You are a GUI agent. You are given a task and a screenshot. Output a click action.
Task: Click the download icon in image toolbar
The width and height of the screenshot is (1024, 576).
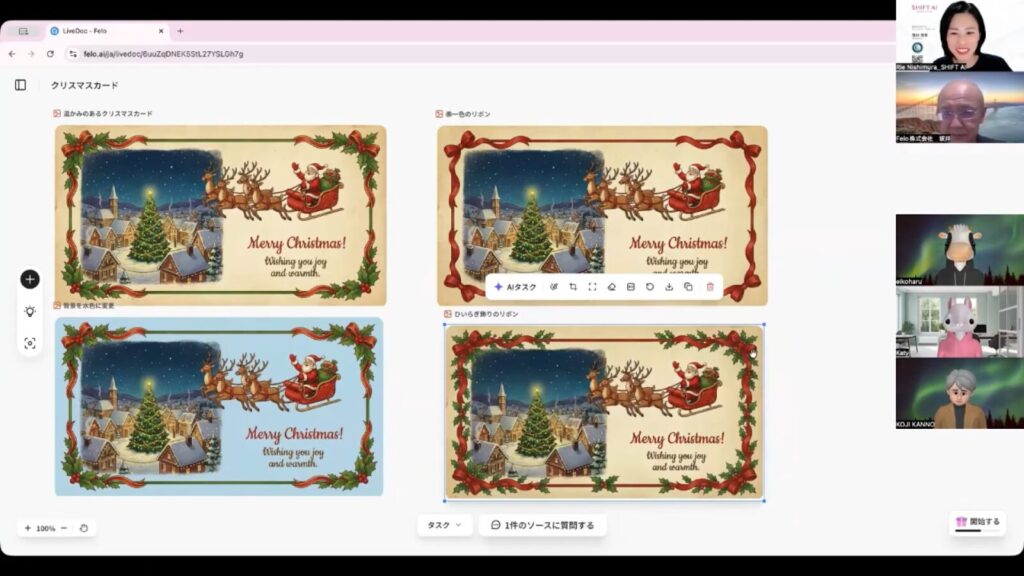[x=669, y=287]
